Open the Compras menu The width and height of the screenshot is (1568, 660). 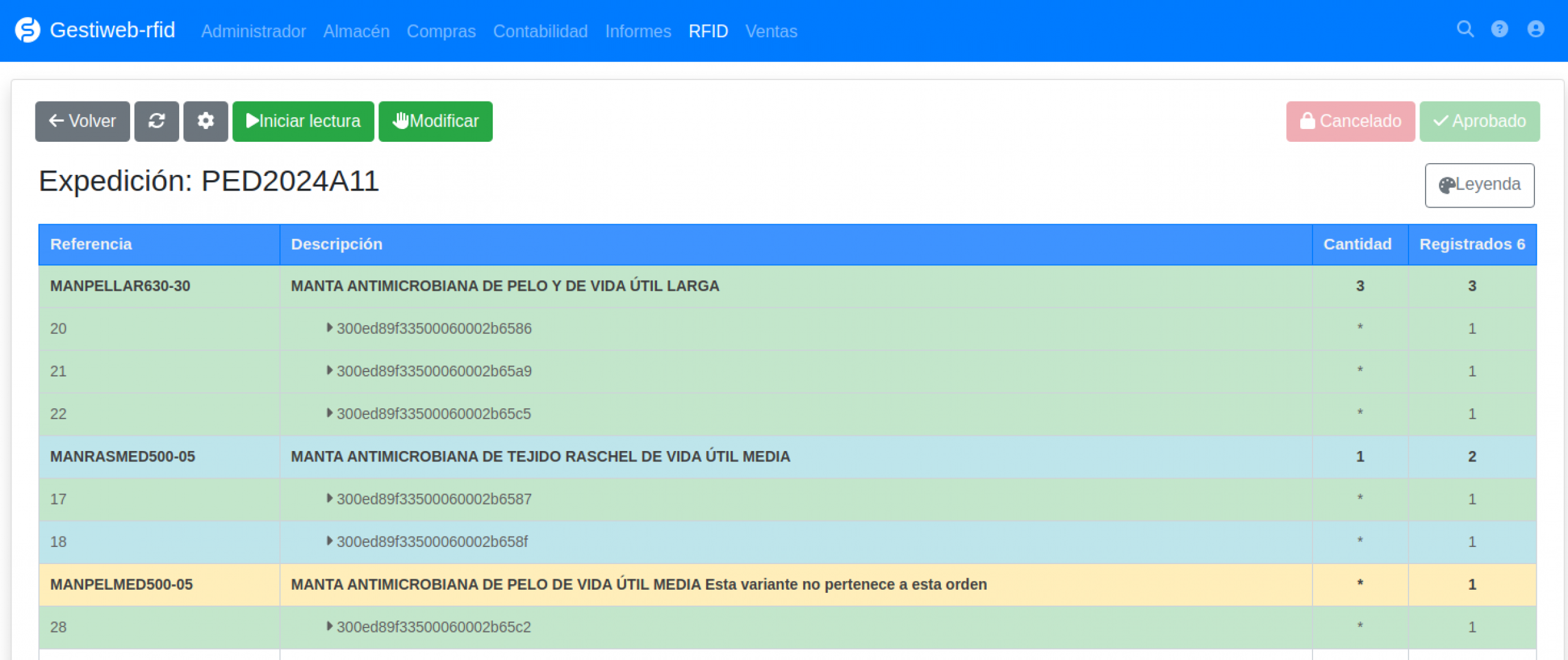pyautogui.click(x=441, y=31)
